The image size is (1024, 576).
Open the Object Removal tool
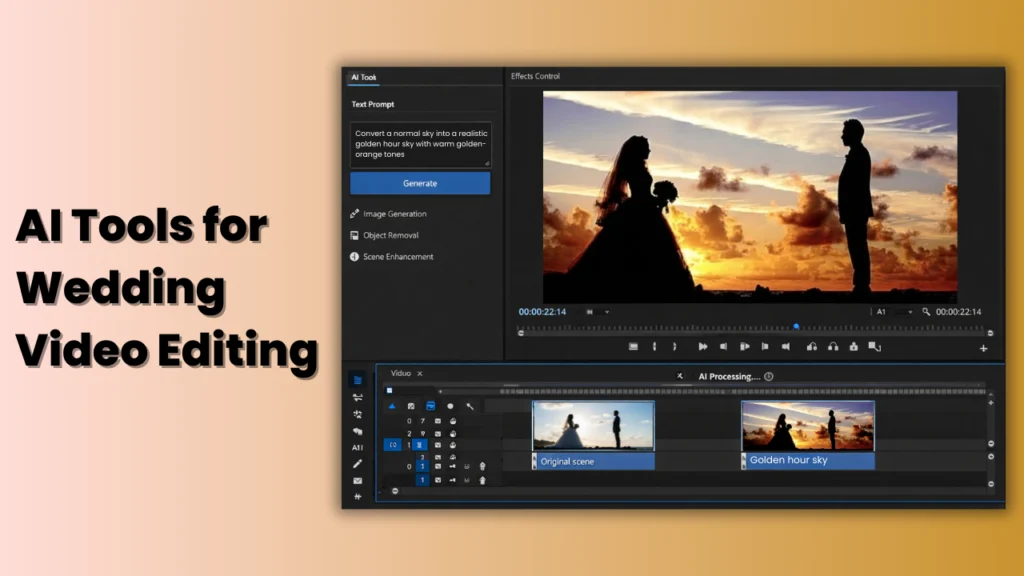(x=392, y=235)
